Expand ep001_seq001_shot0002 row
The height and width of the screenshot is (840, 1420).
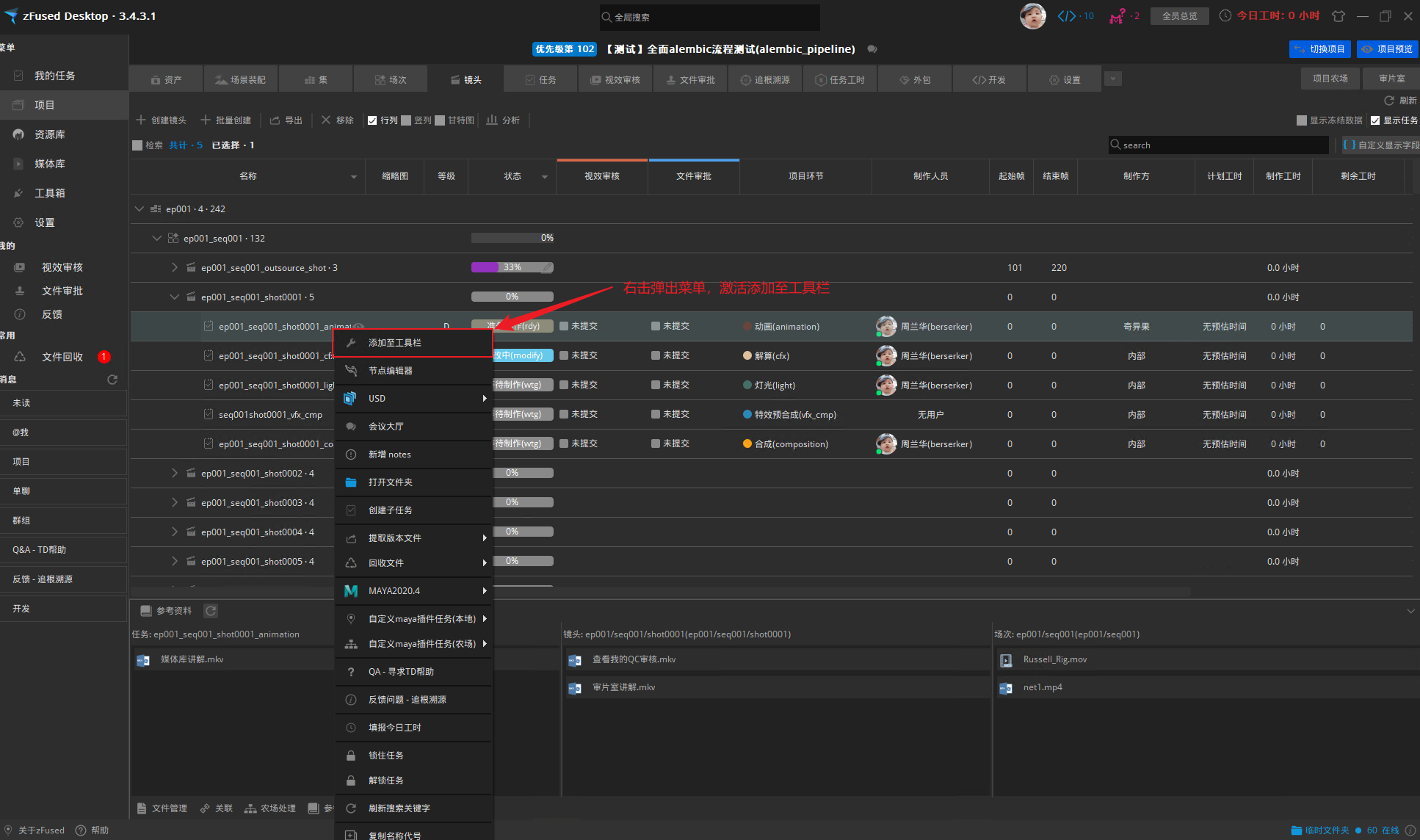click(174, 474)
